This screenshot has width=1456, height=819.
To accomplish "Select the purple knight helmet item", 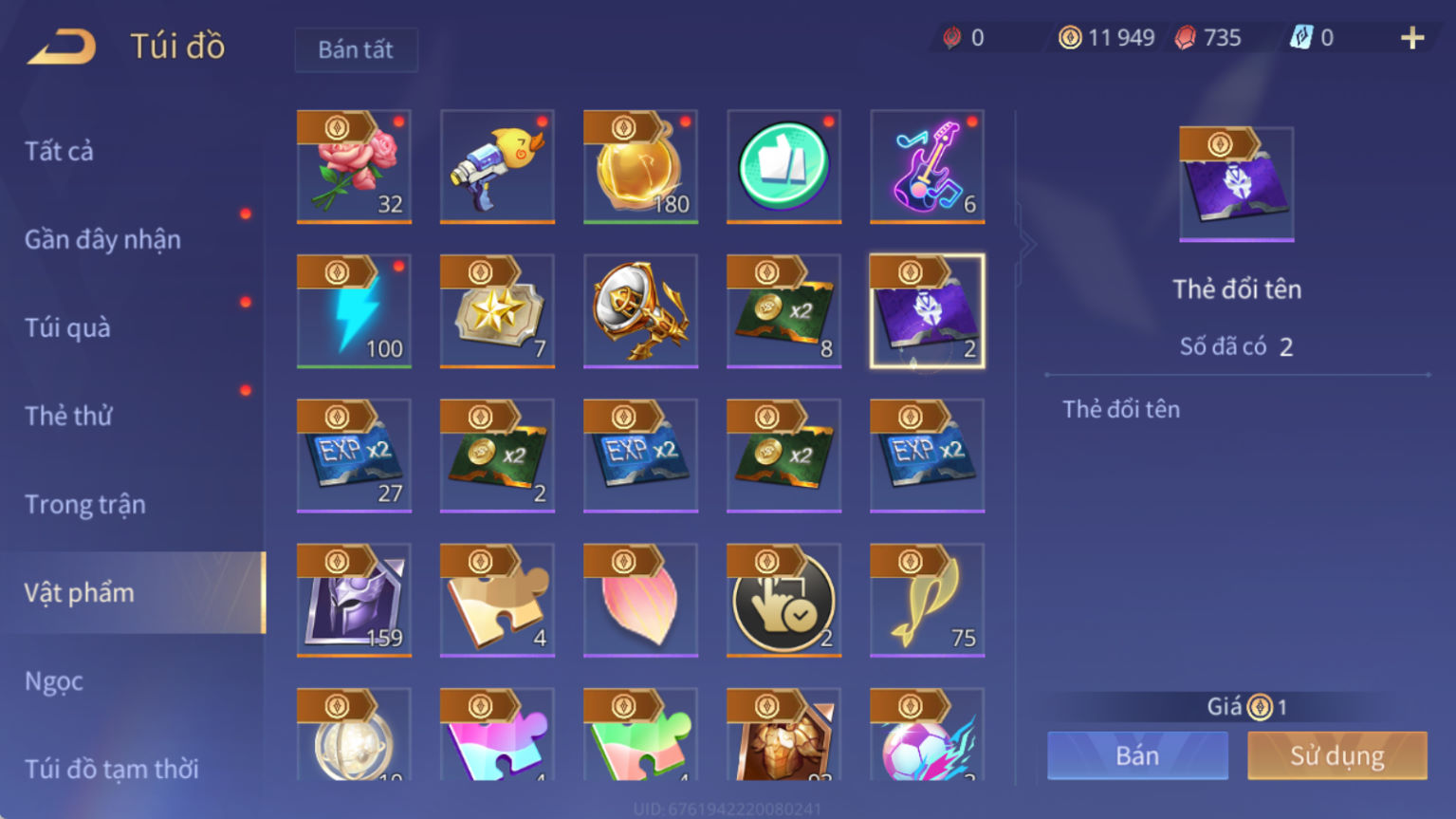I will pos(354,600).
